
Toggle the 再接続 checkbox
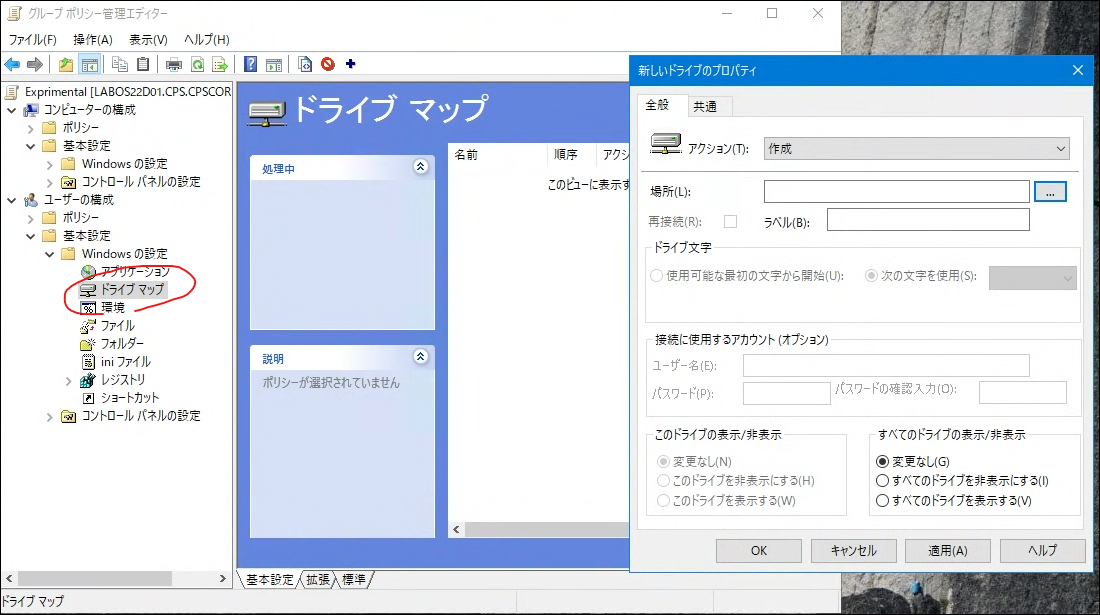tap(730, 222)
